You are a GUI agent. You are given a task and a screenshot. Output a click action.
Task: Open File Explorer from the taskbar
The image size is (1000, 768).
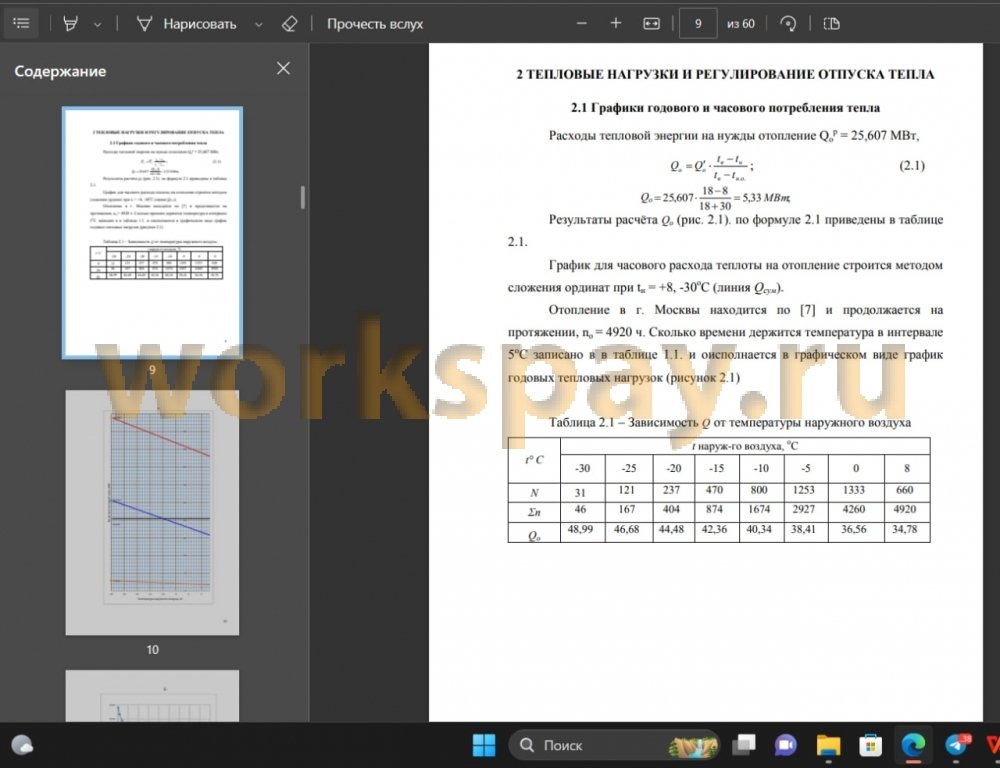828,744
